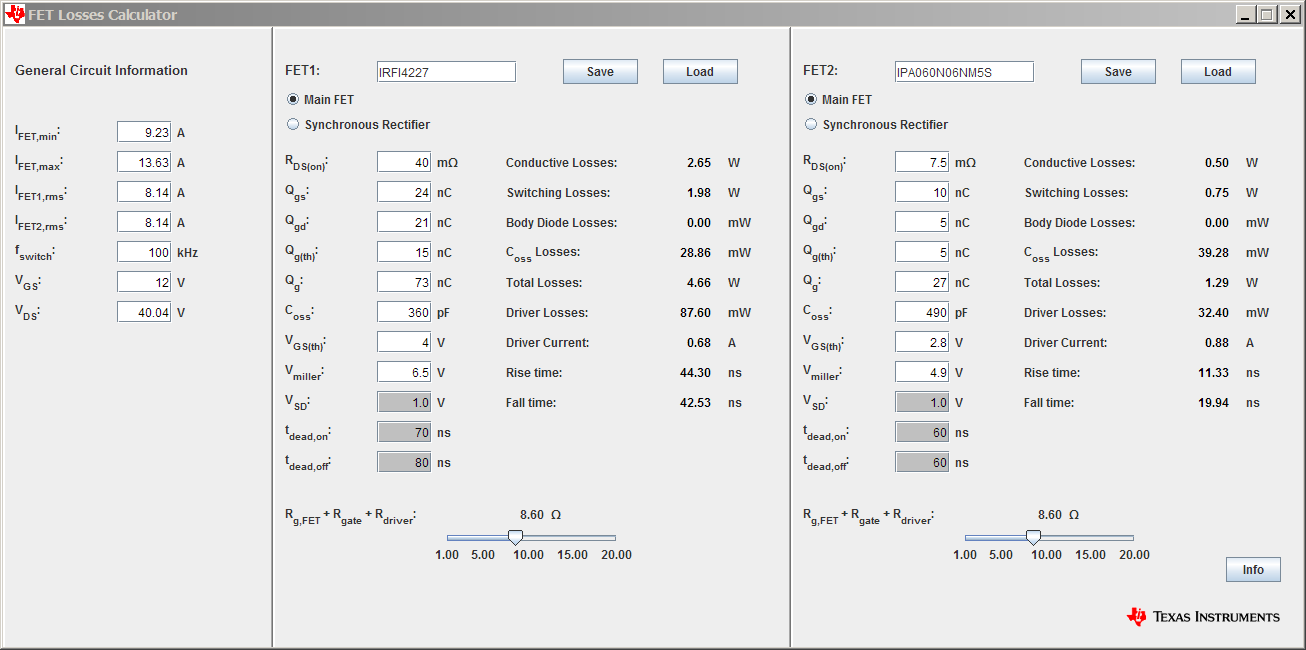Minimize the FET Losses Calculator window
This screenshot has width=1306, height=650.
pos(1246,14)
